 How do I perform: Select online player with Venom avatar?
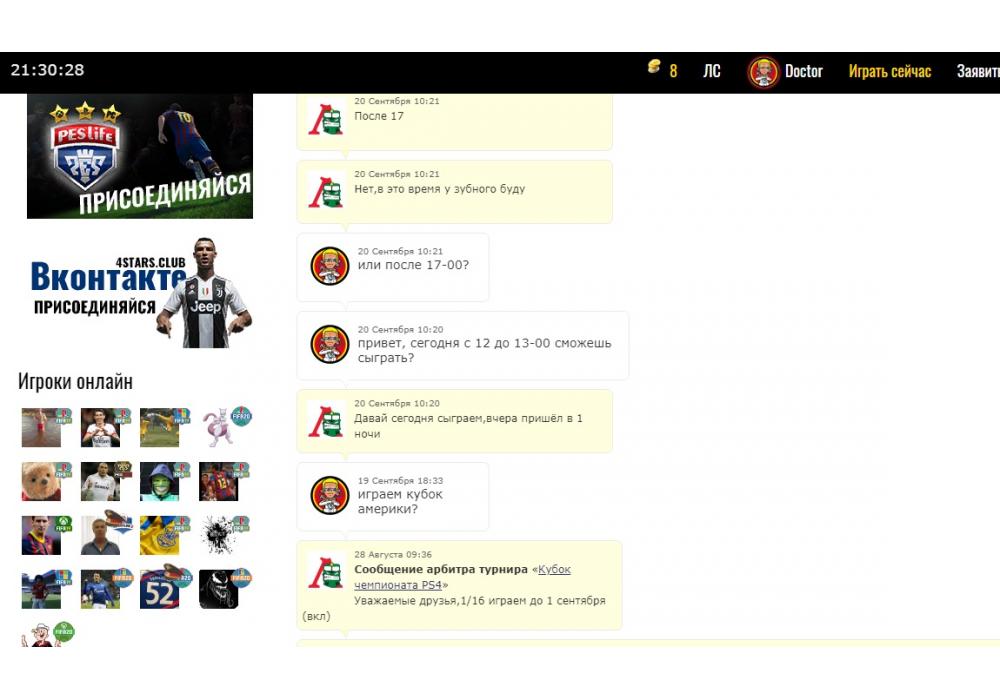click(x=219, y=589)
